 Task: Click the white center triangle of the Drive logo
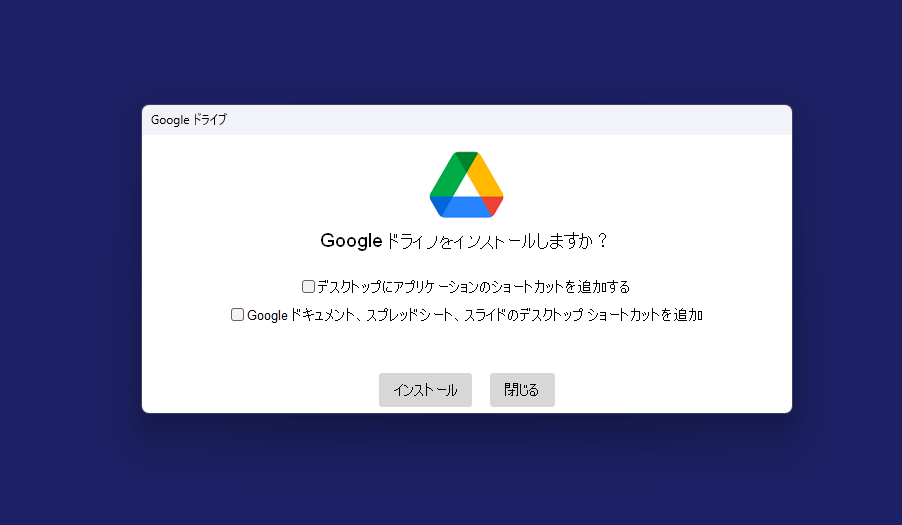466,187
